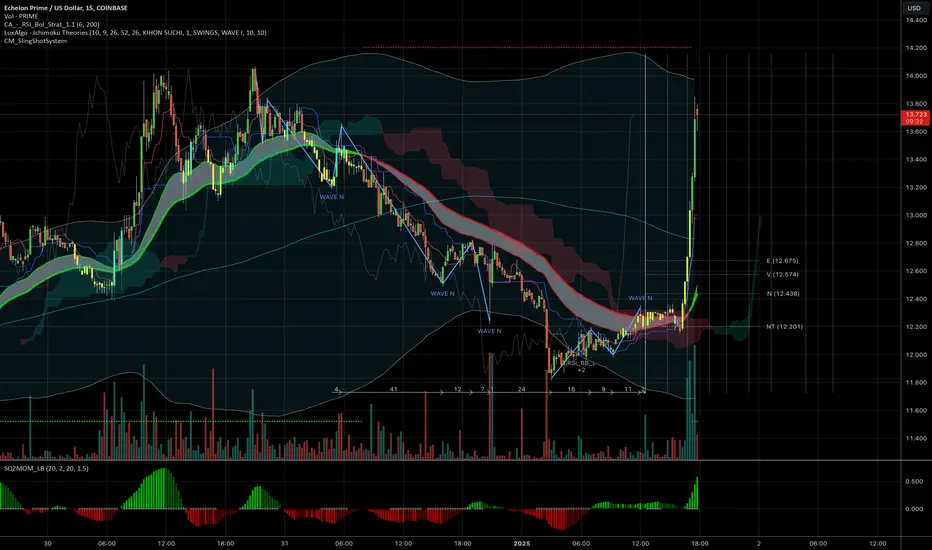Screen dimensions: 932x550
Task: Select the CM_SlingShotSystem indicator legend
Action: [x=35, y=41]
